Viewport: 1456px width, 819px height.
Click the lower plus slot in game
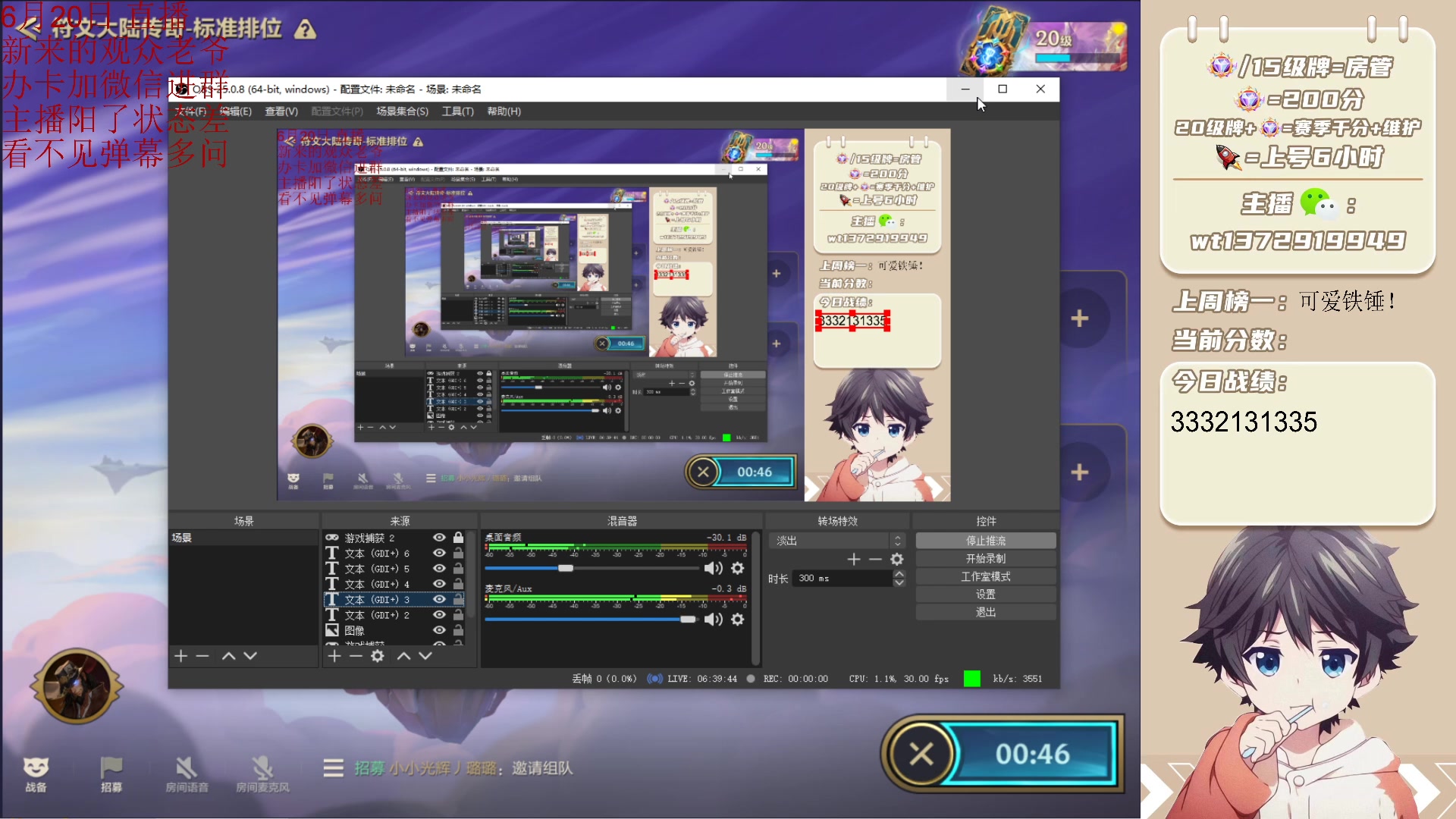[x=1080, y=472]
